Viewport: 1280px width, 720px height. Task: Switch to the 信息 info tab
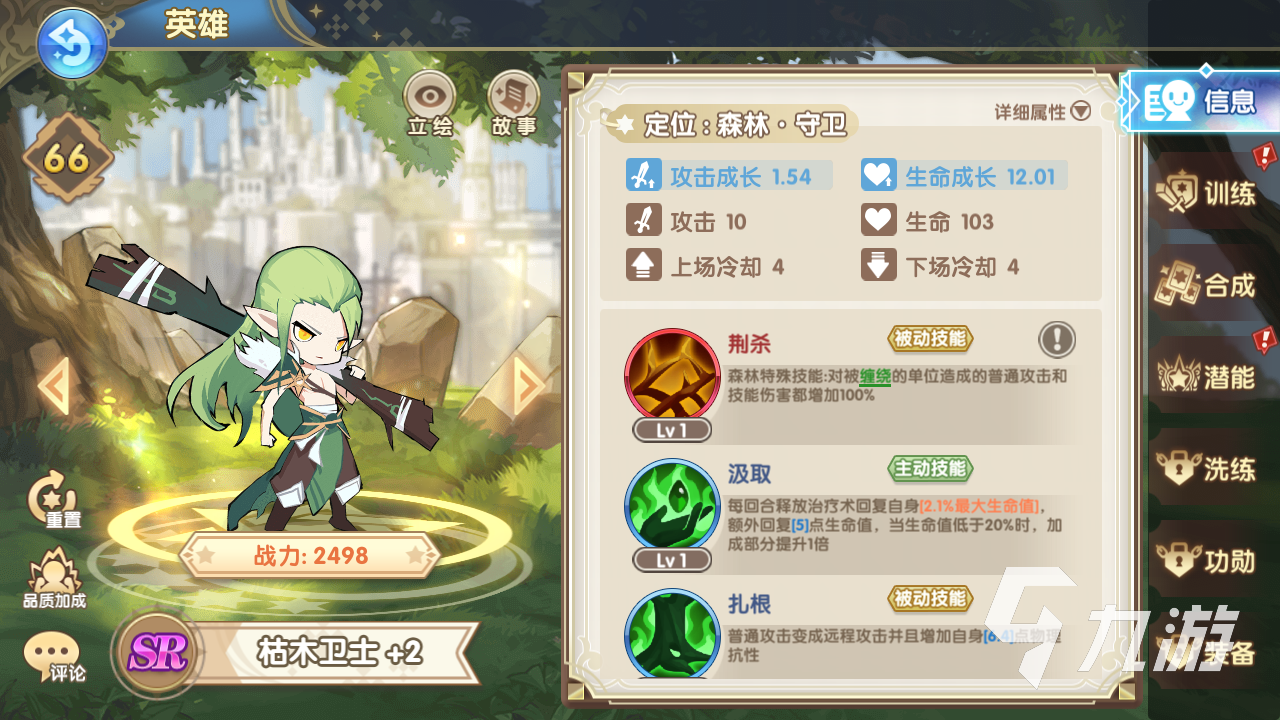click(x=1200, y=101)
